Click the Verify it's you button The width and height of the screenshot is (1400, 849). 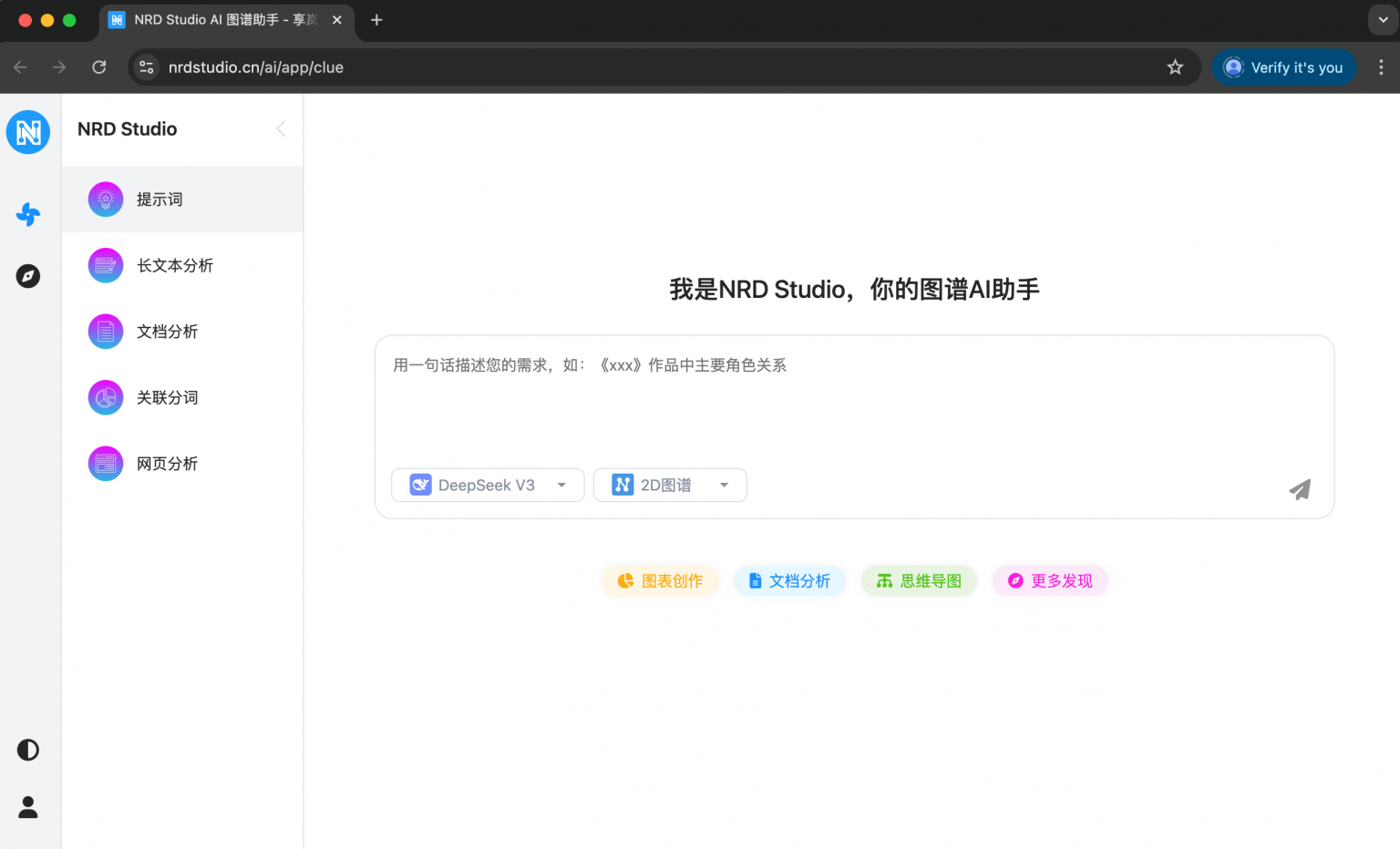pyautogui.click(x=1283, y=67)
